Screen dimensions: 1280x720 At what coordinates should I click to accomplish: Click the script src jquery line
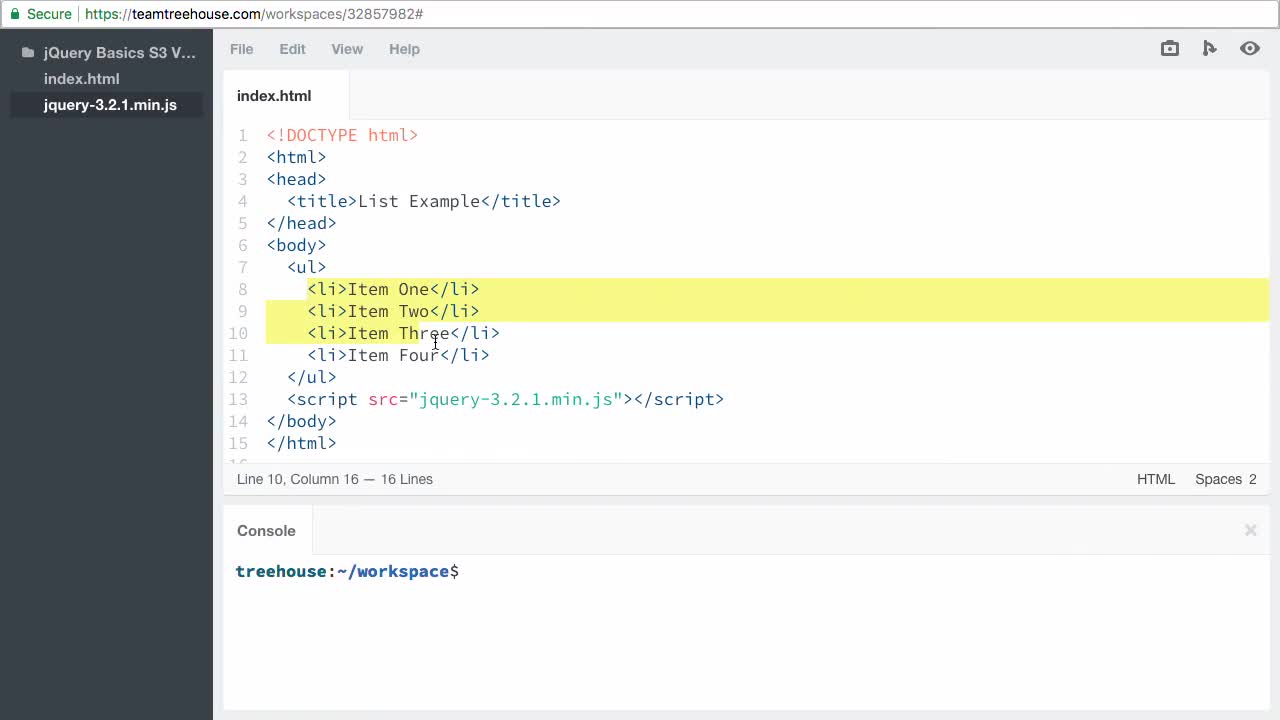505,399
